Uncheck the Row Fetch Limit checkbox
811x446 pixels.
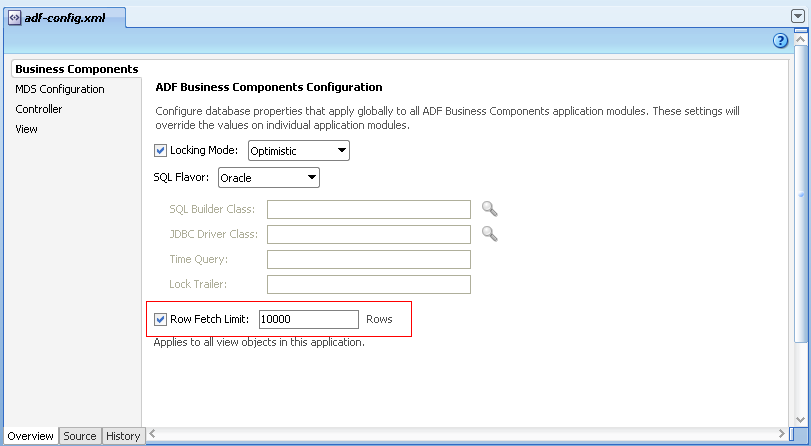click(x=160, y=319)
